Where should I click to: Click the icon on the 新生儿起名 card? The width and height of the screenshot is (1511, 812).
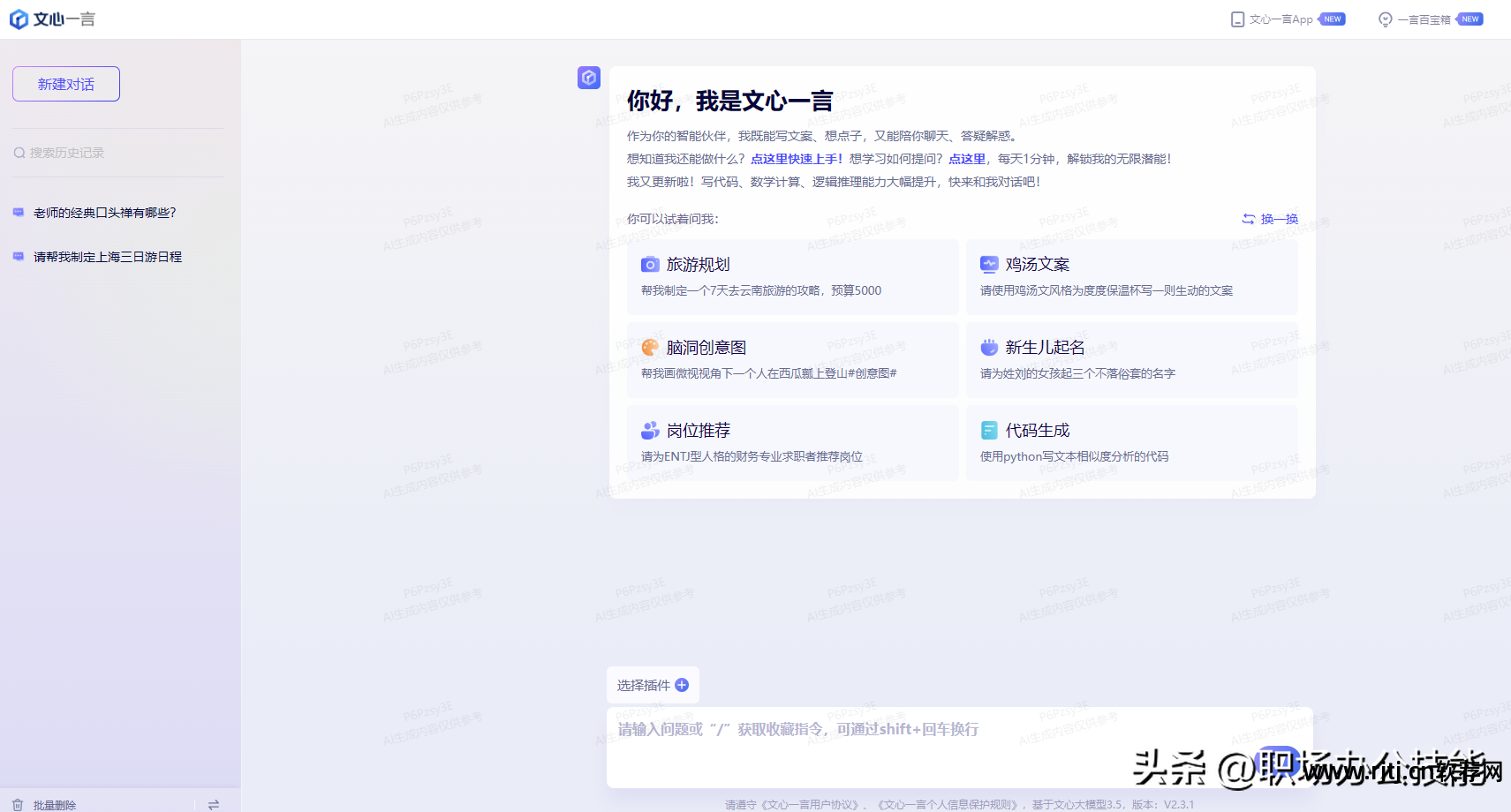click(989, 348)
